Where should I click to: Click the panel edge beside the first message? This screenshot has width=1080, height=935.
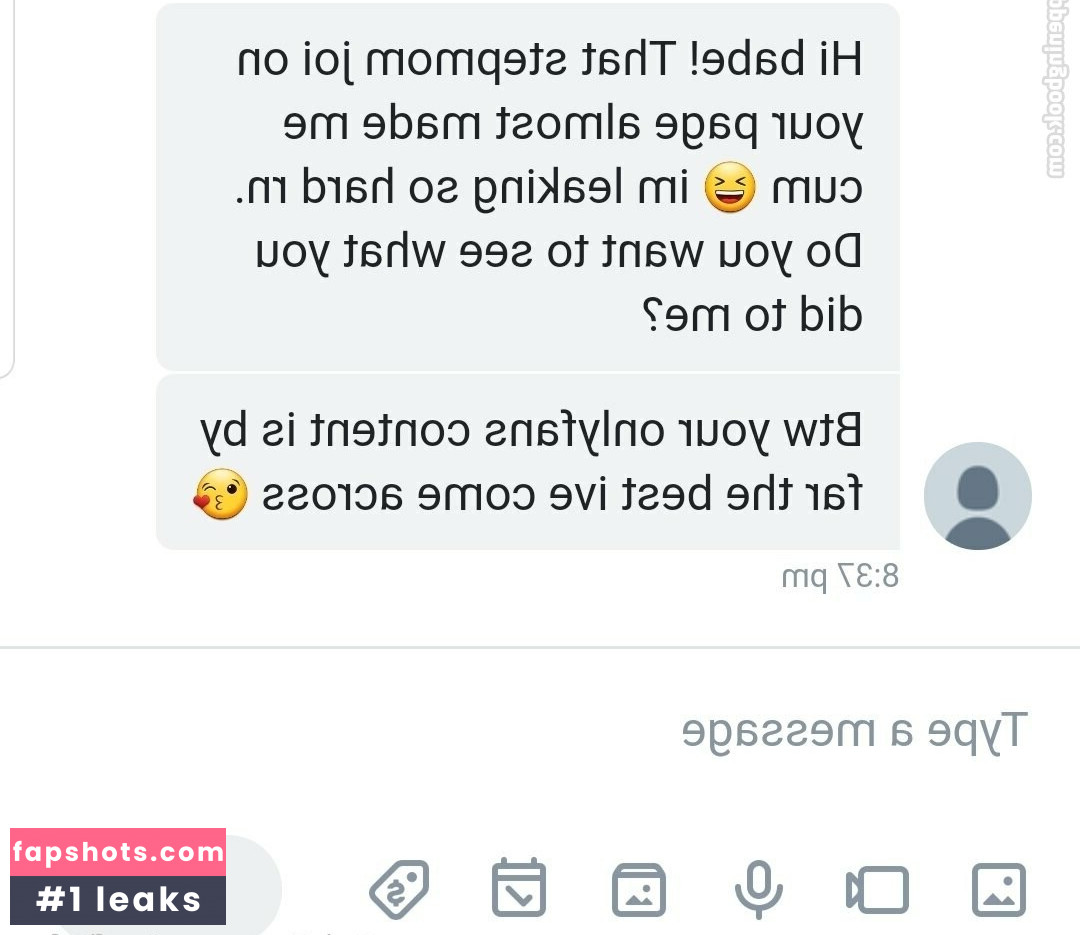7,187
